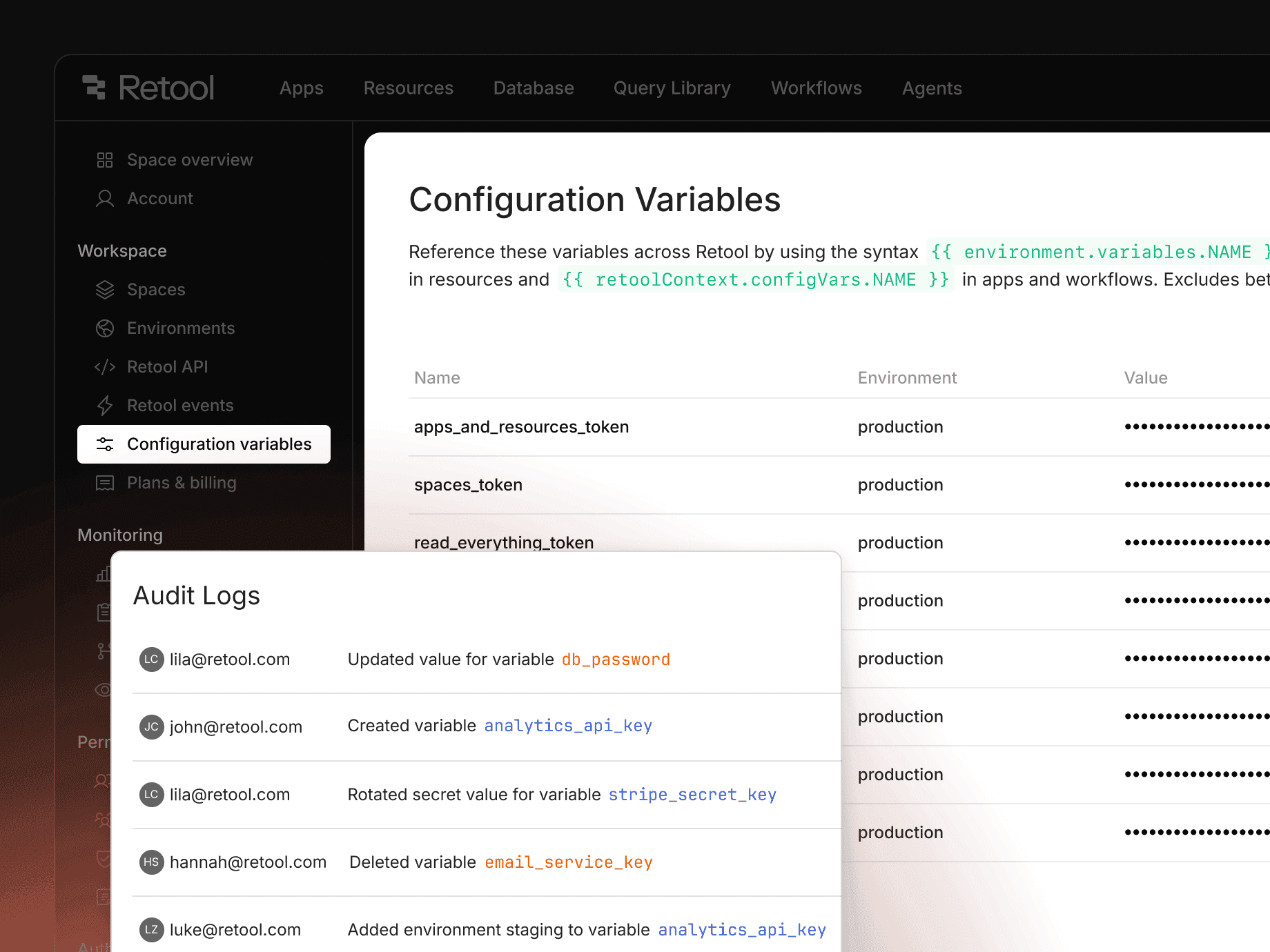
Task: Open analytics_api_key in john's log entry
Action: click(568, 726)
